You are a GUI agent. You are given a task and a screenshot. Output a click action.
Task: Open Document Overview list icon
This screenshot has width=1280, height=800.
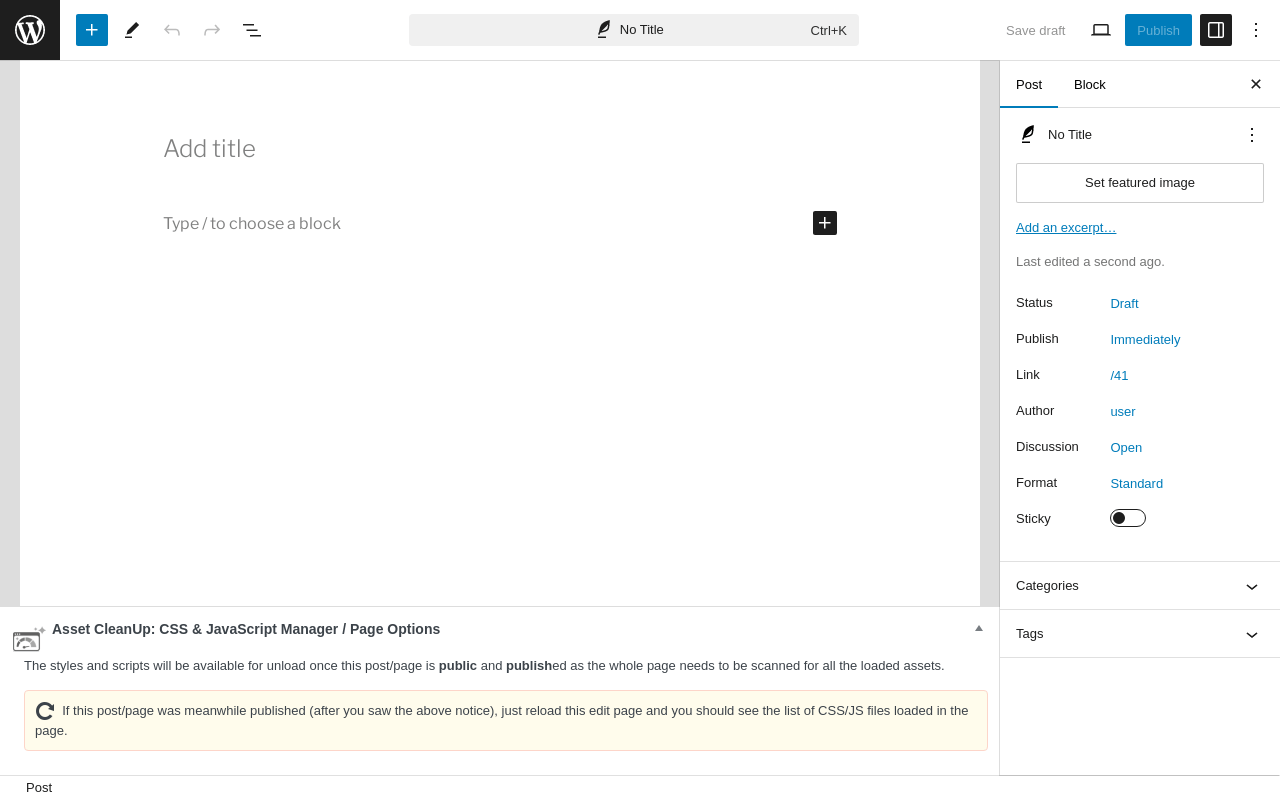click(x=252, y=30)
